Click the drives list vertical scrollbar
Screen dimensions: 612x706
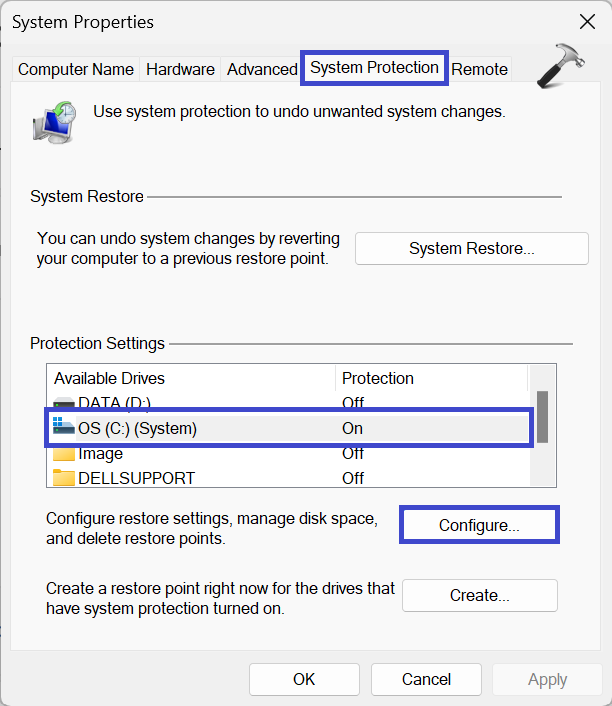tap(543, 416)
